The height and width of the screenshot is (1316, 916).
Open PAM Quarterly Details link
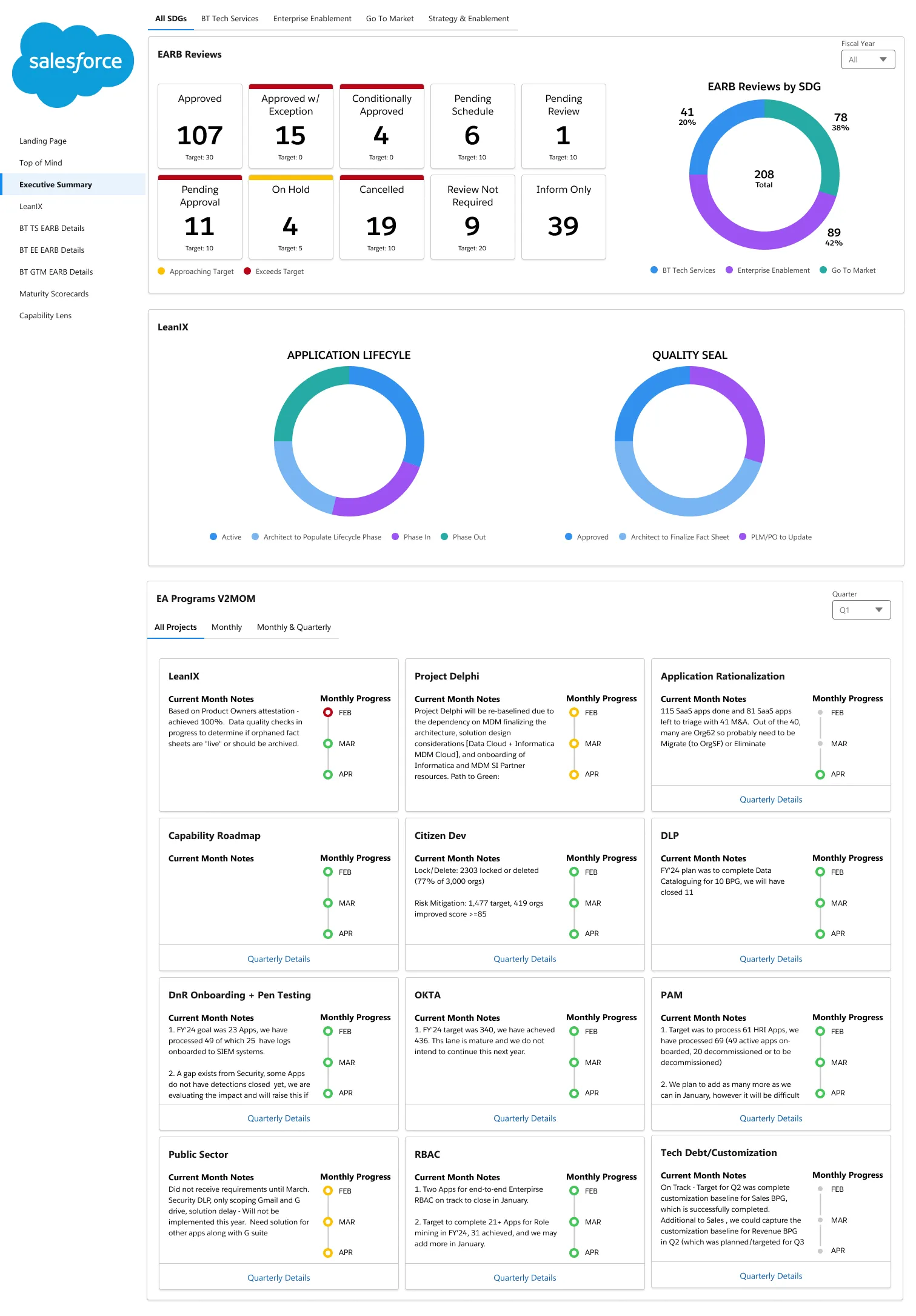[x=771, y=1119]
